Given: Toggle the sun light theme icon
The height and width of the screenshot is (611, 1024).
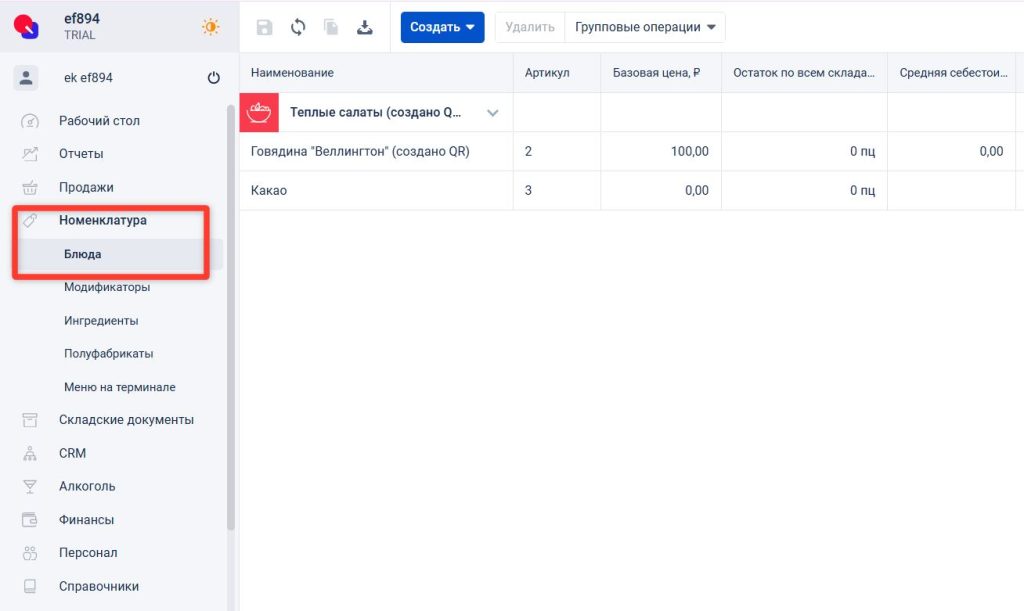Looking at the screenshot, I should pyautogui.click(x=210, y=27).
